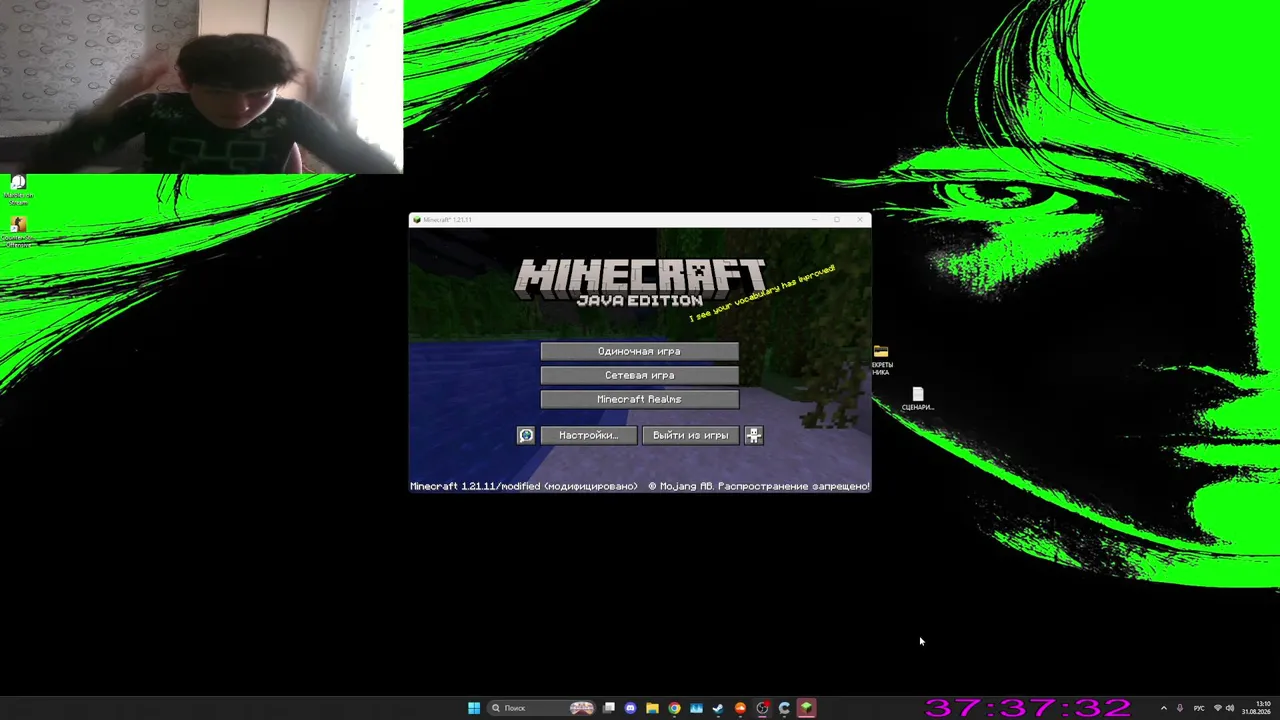Click the microphone tray icon
The image size is (1280, 720).
[x=1180, y=708]
